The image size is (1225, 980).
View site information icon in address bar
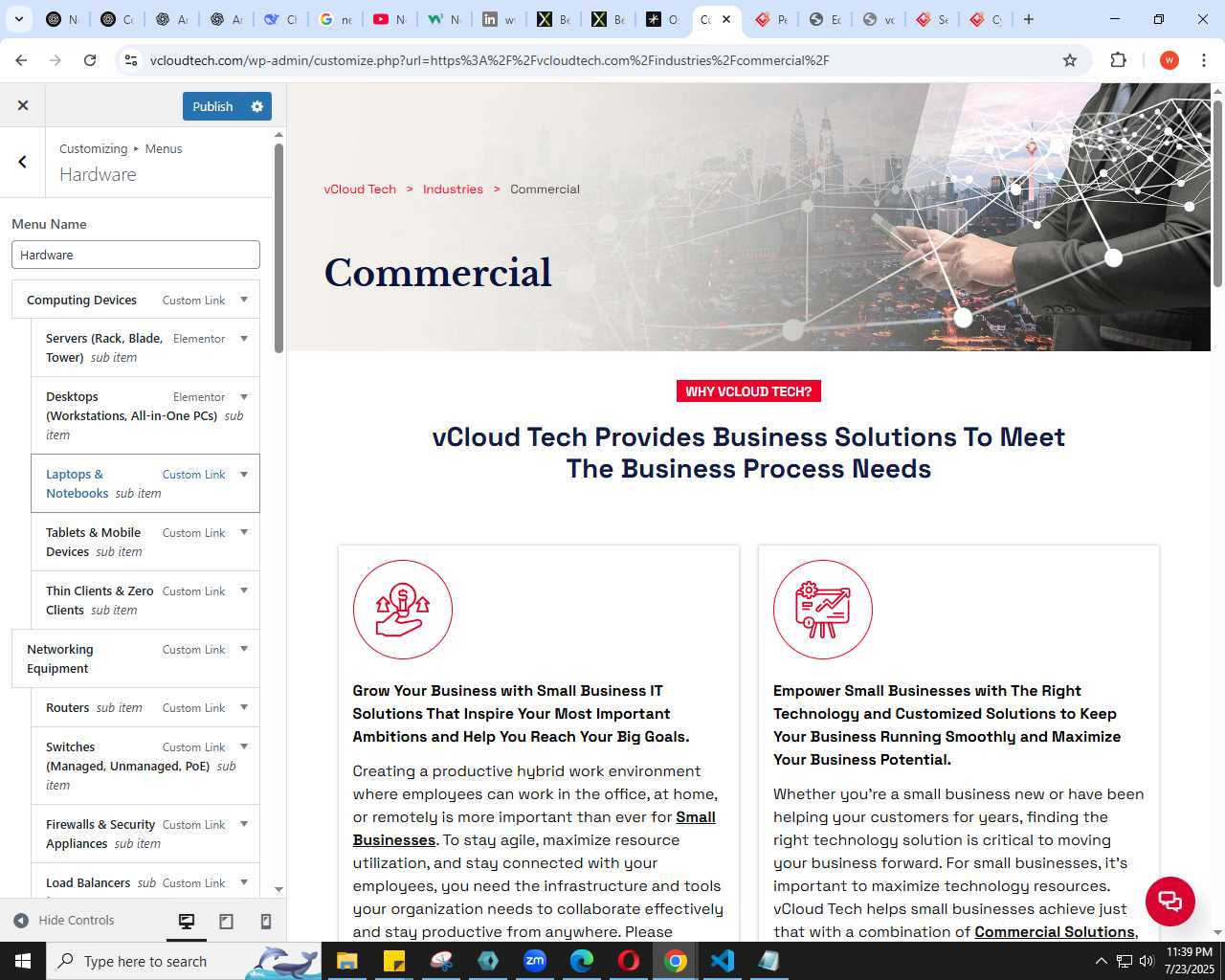pos(131,60)
